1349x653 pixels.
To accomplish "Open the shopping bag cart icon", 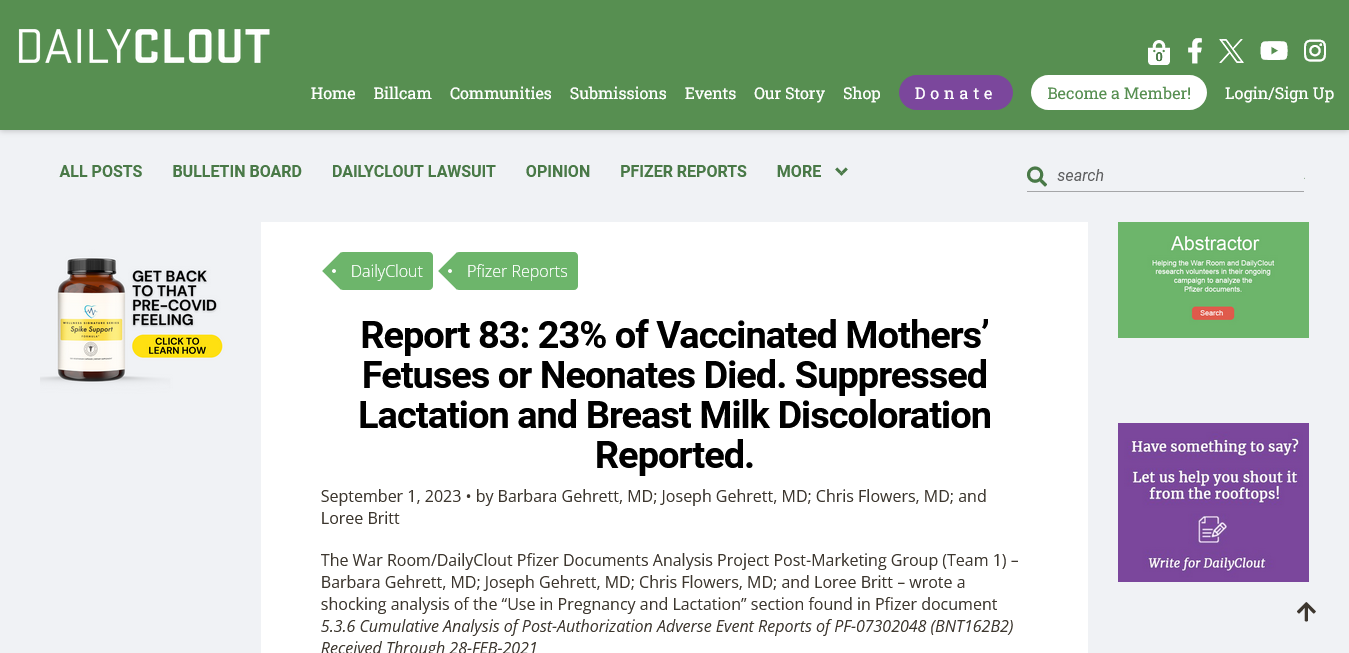I will coord(1159,51).
